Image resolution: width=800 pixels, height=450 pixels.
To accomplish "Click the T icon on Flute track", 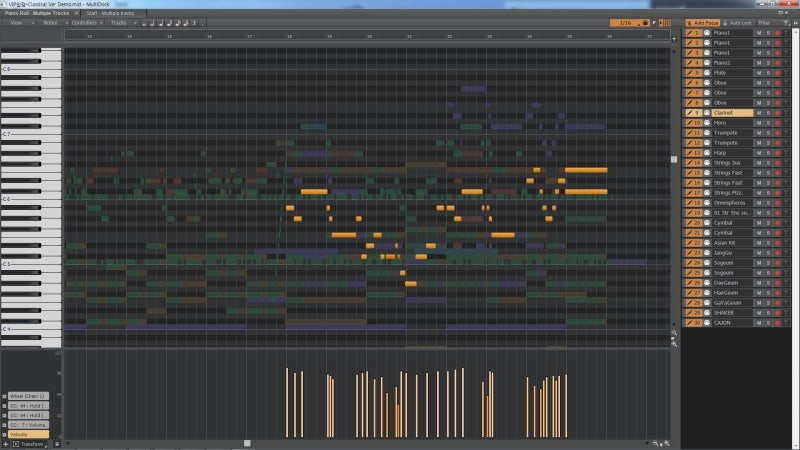I will coord(786,73).
